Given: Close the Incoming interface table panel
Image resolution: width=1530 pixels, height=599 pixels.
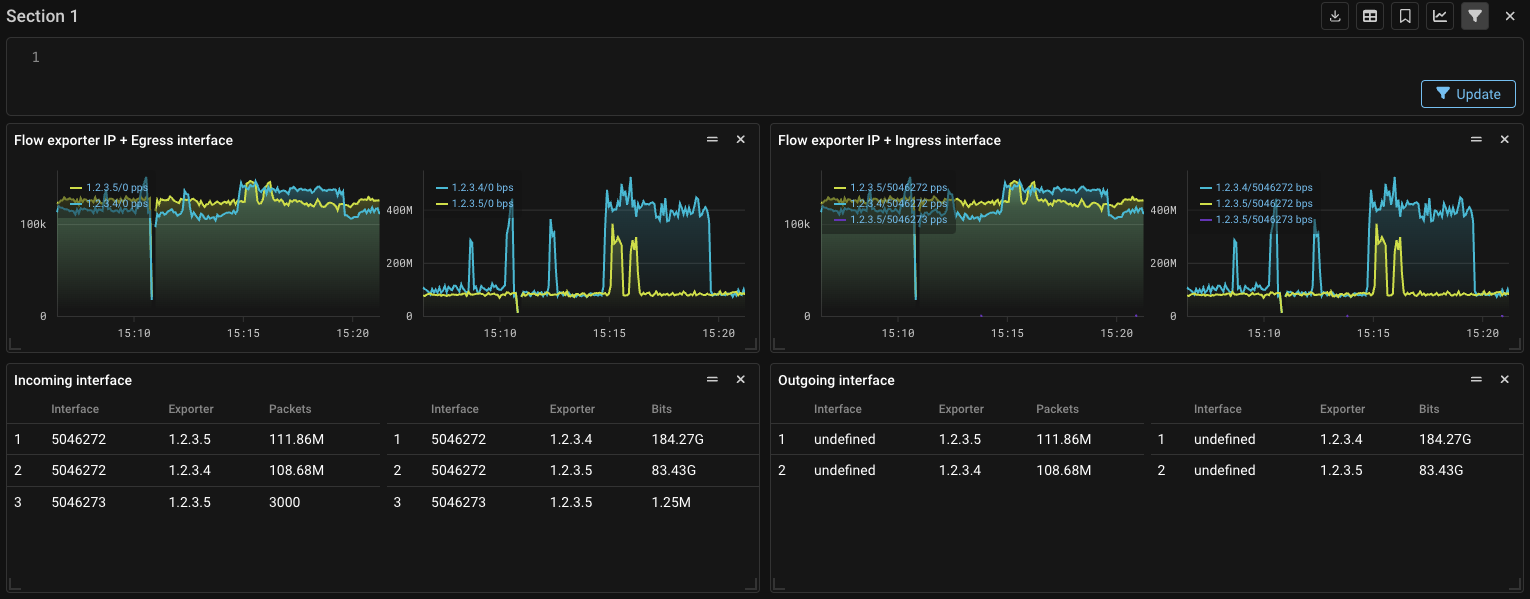Looking at the screenshot, I should pos(741,380).
